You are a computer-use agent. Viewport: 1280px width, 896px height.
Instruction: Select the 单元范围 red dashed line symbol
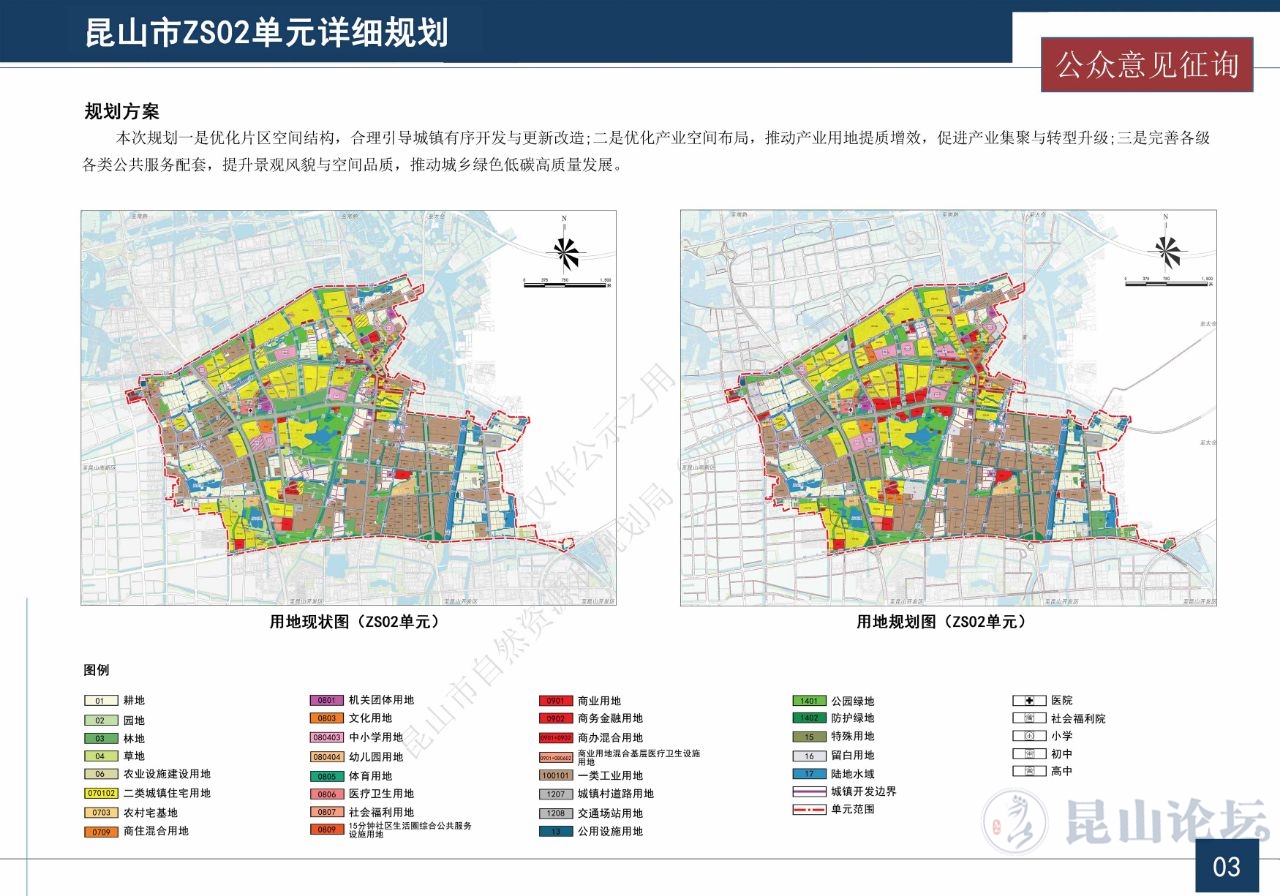[808, 809]
